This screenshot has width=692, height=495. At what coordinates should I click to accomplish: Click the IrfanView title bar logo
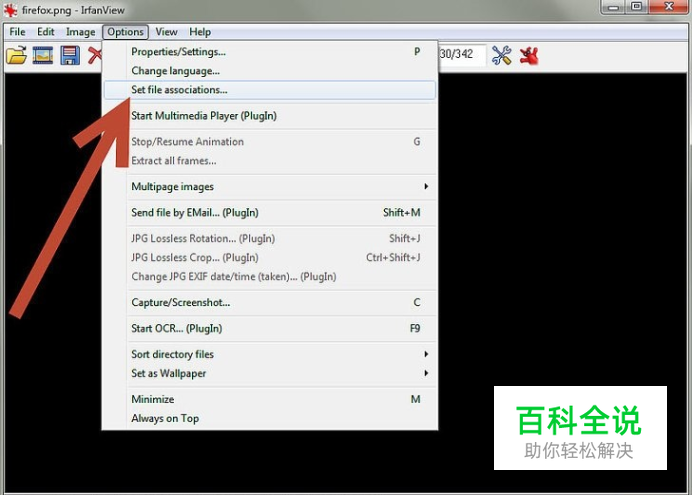pos(11,10)
